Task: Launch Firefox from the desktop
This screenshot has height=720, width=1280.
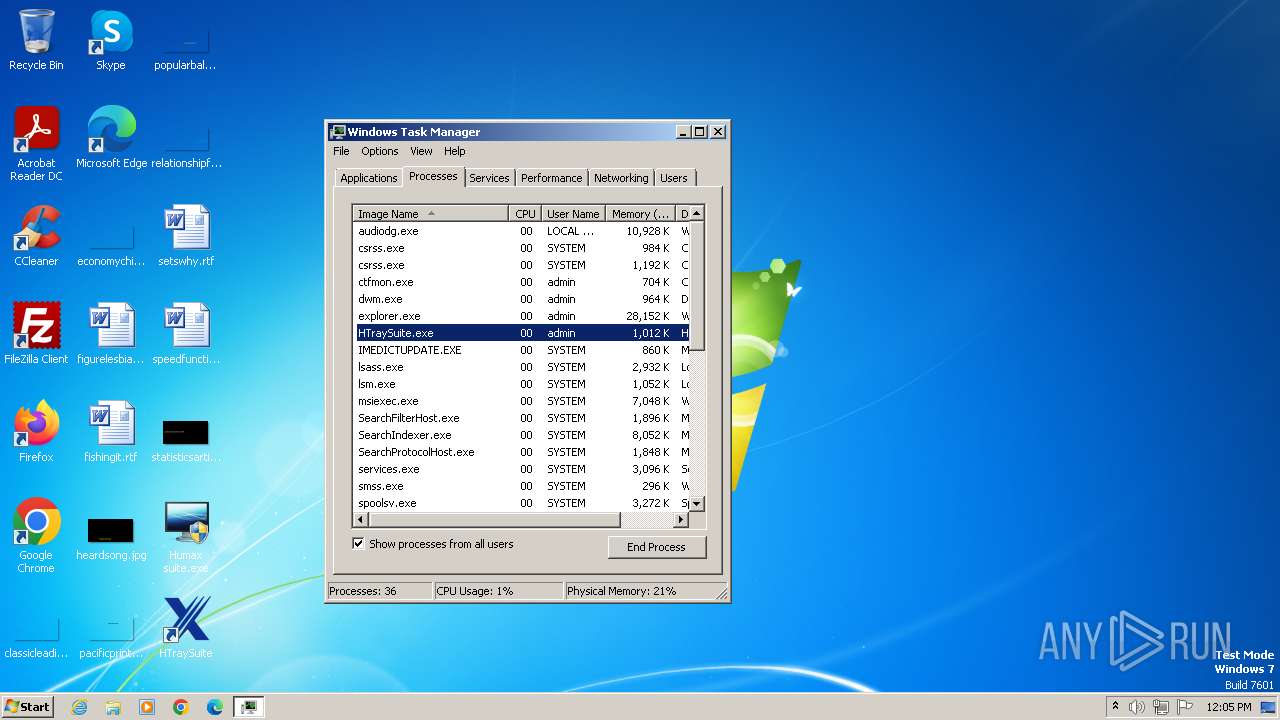Action: click(36, 431)
